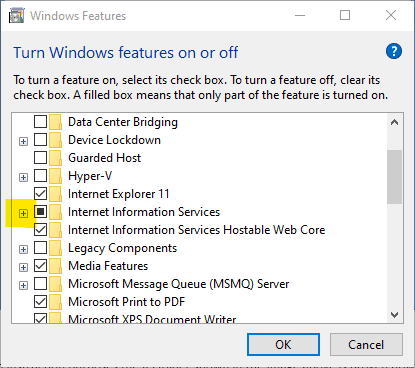Click the OK button
Screen dimensions: 415x368
click(x=283, y=345)
